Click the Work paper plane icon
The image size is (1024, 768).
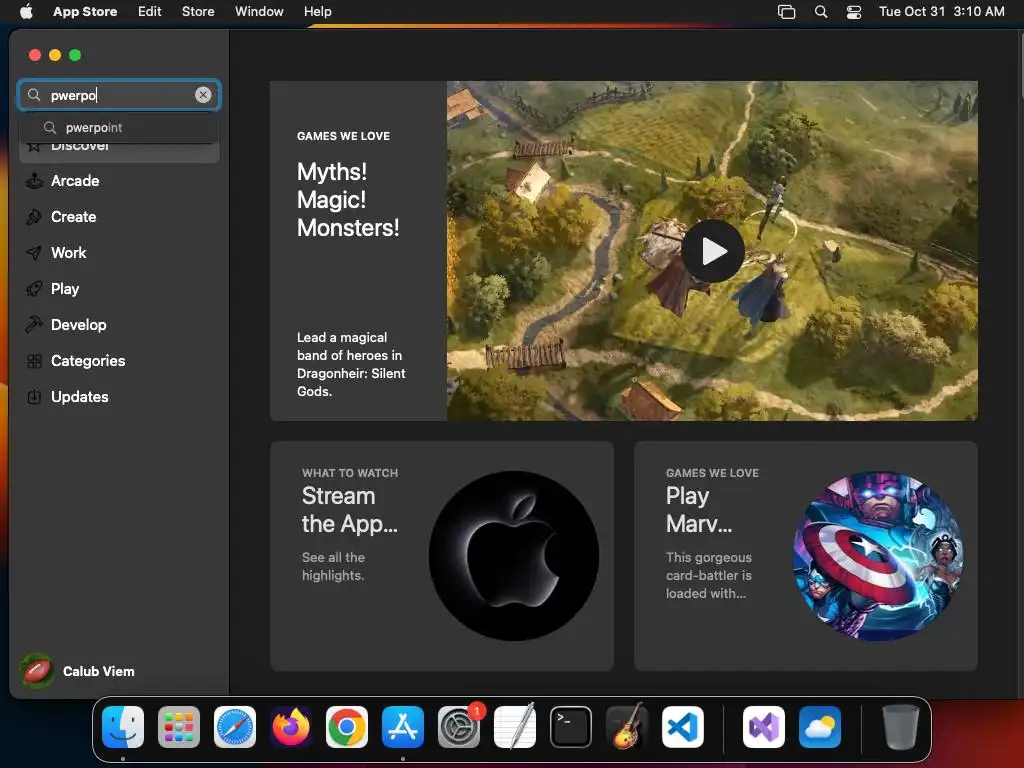(x=34, y=253)
